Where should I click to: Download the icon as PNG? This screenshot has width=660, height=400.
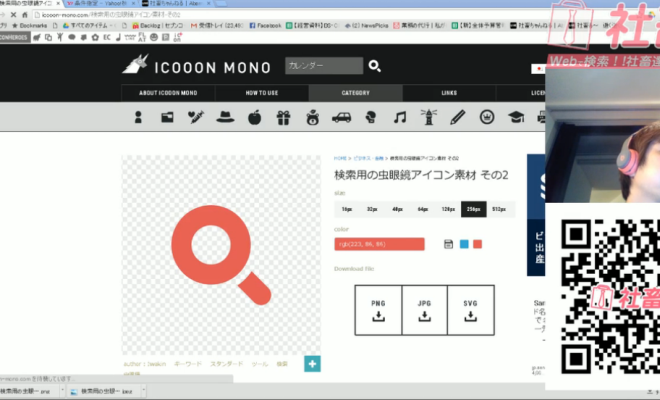pyautogui.click(x=379, y=309)
